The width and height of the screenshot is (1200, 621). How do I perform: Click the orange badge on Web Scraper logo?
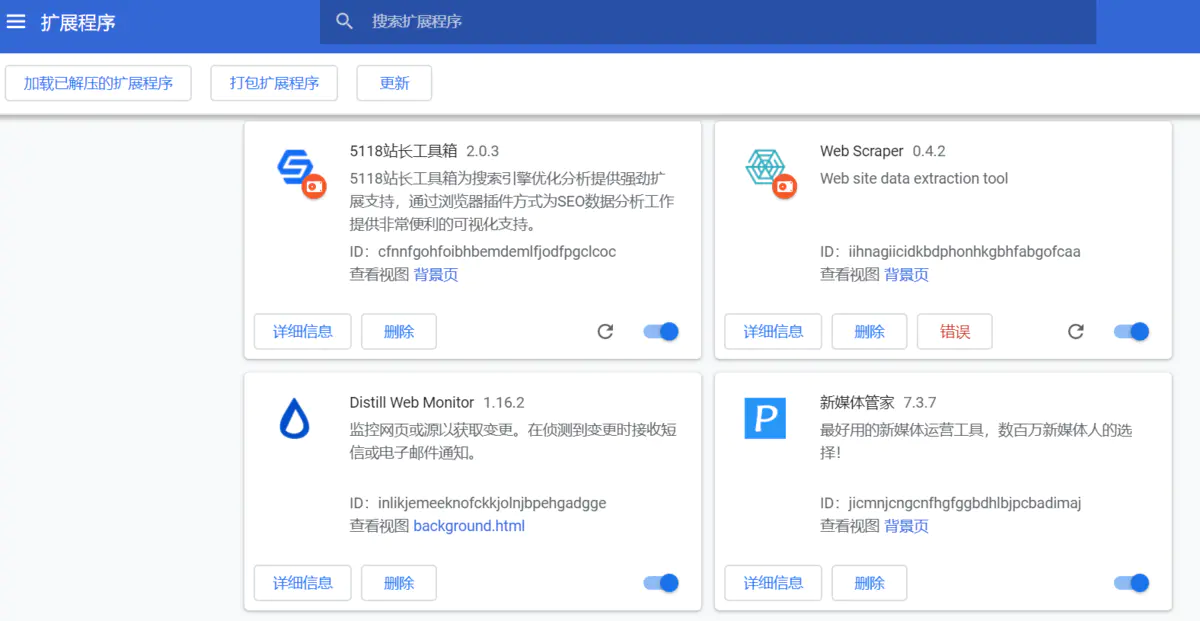(785, 186)
